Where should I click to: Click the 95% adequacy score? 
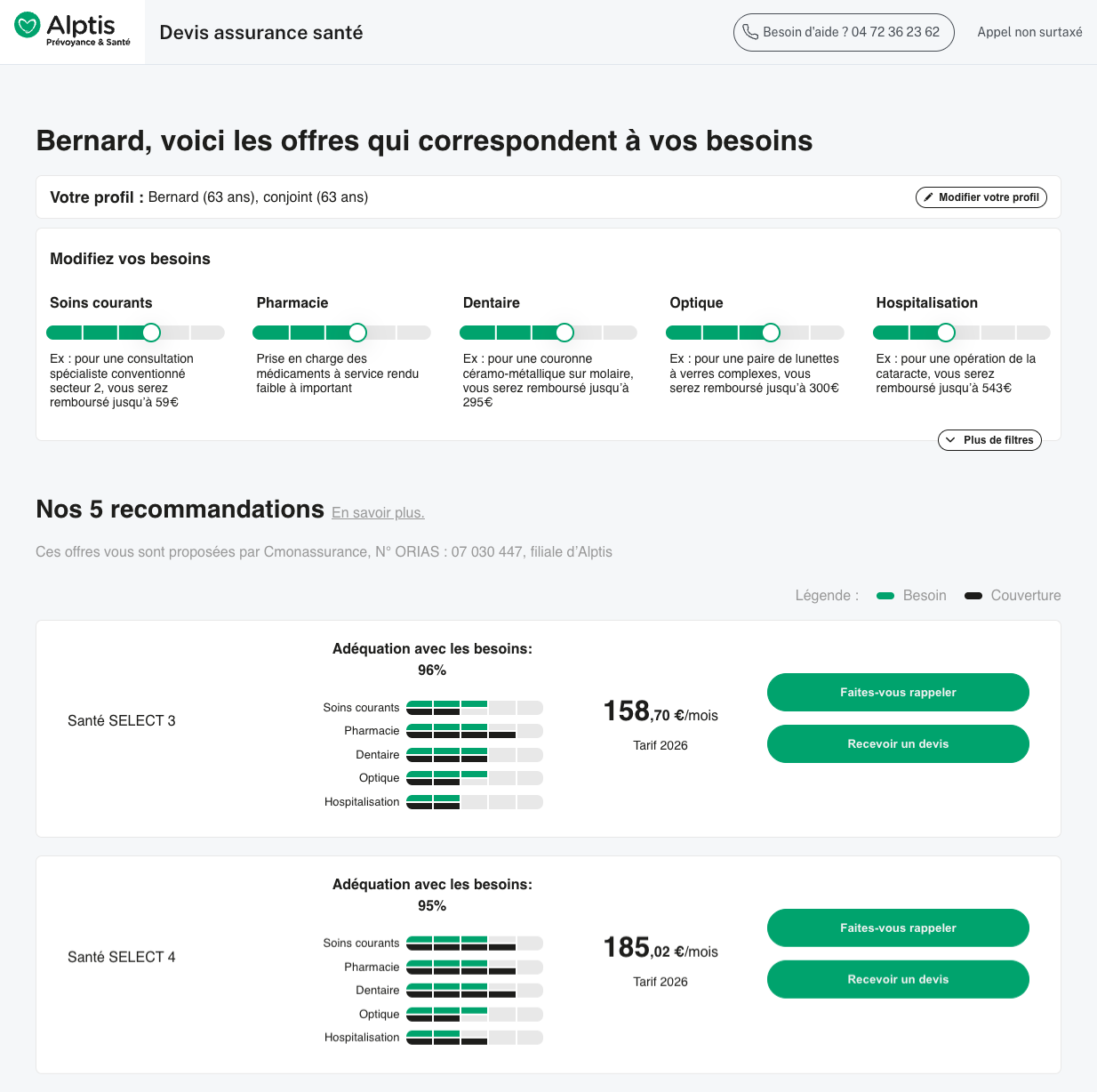[x=432, y=906]
